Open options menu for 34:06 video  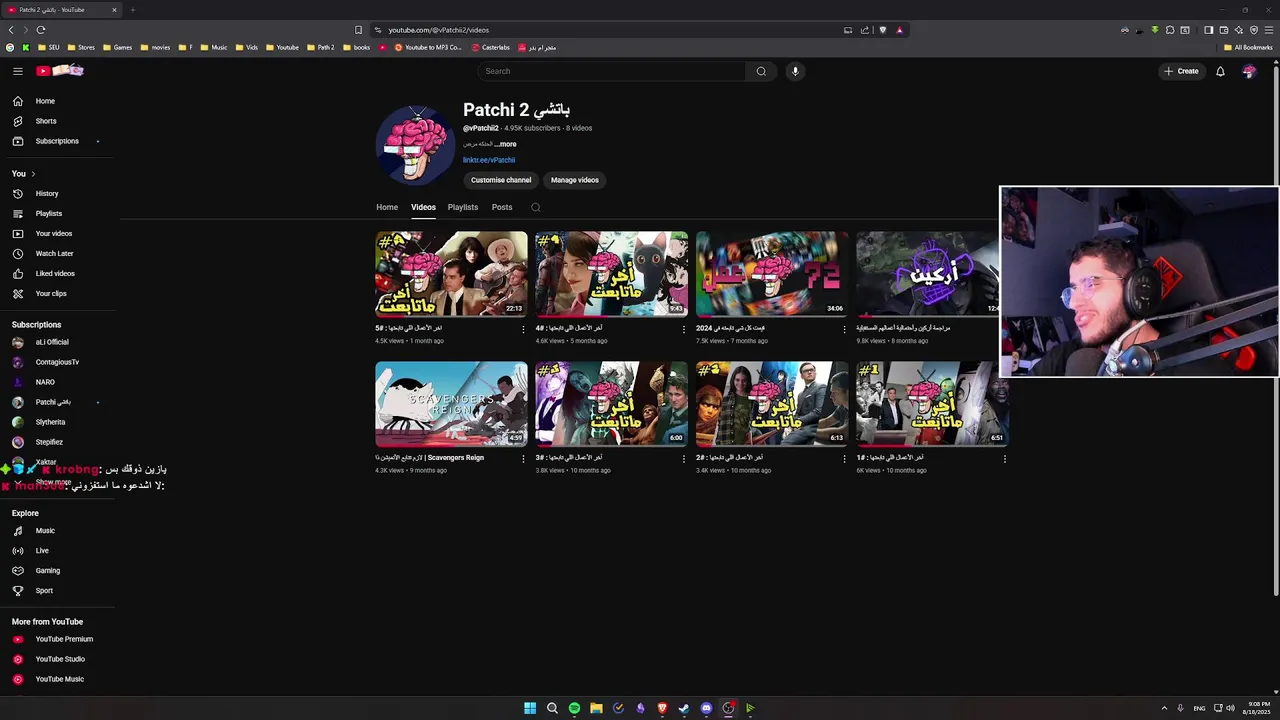click(x=844, y=329)
